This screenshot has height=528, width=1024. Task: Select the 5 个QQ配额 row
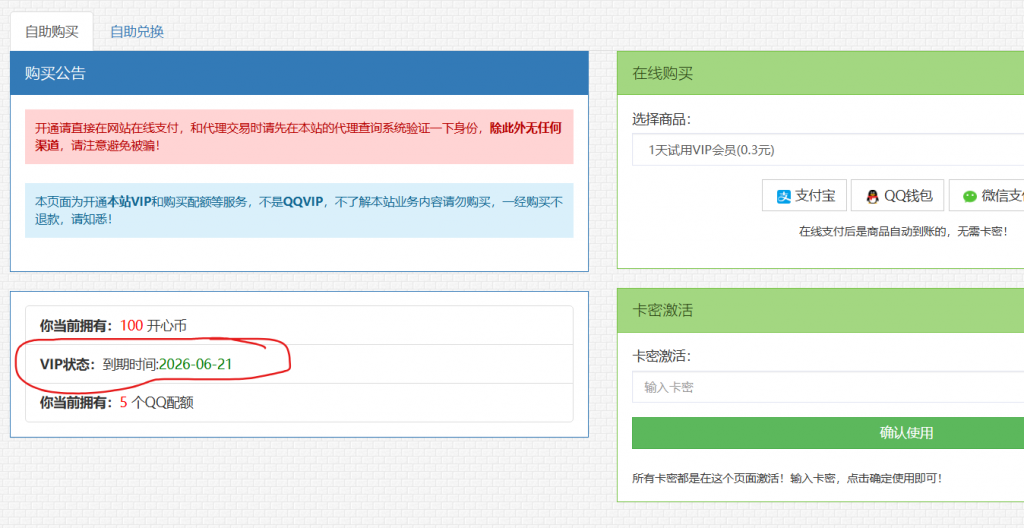point(299,403)
